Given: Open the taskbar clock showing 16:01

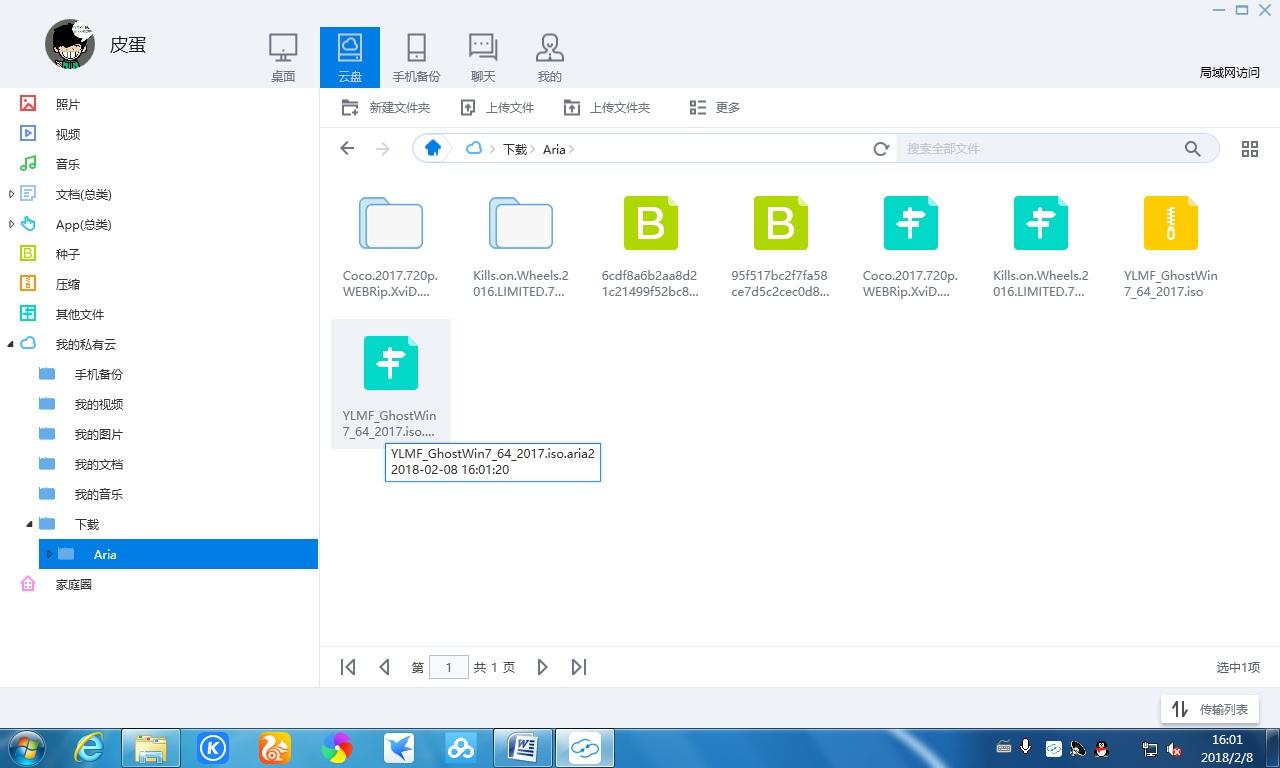Looking at the screenshot, I should pyautogui.click(x=1227, y=748).
